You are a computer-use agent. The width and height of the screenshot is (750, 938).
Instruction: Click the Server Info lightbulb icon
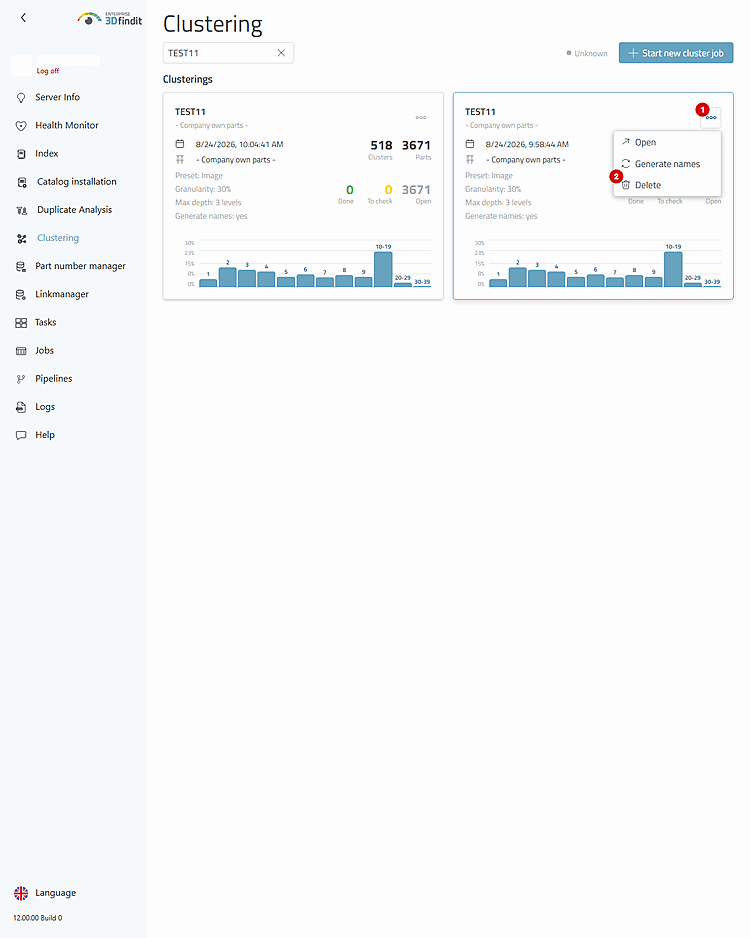tap(21, 98)
